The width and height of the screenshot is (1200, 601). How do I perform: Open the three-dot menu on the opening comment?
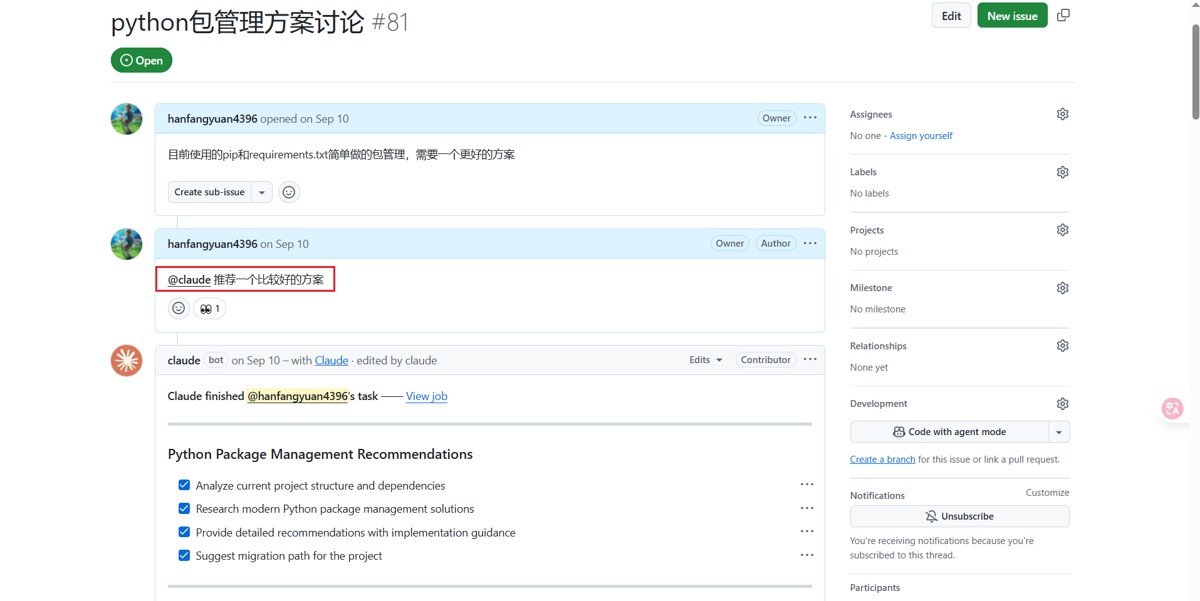(x=810, y=118)
